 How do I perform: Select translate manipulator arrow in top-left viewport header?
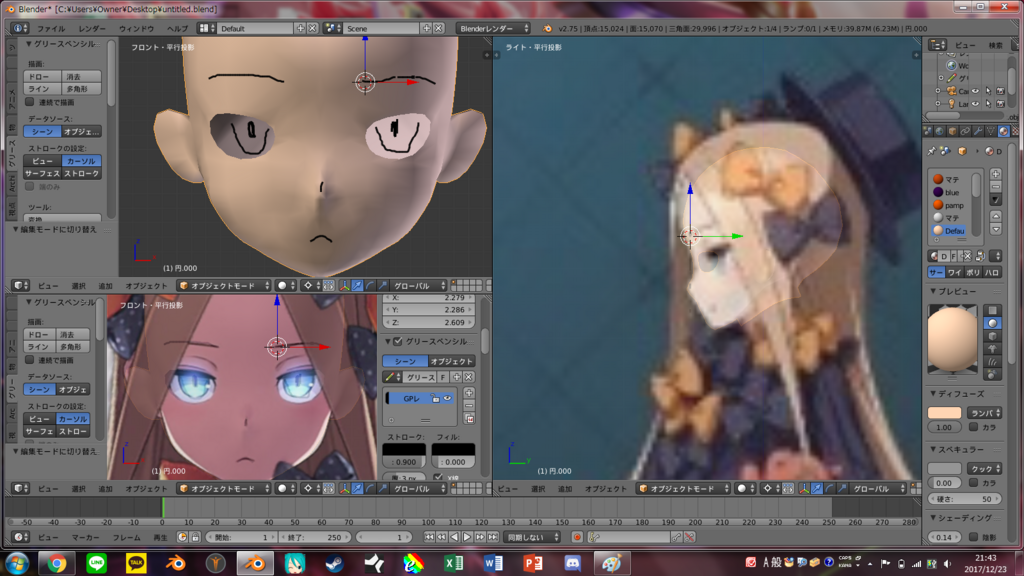357,285
